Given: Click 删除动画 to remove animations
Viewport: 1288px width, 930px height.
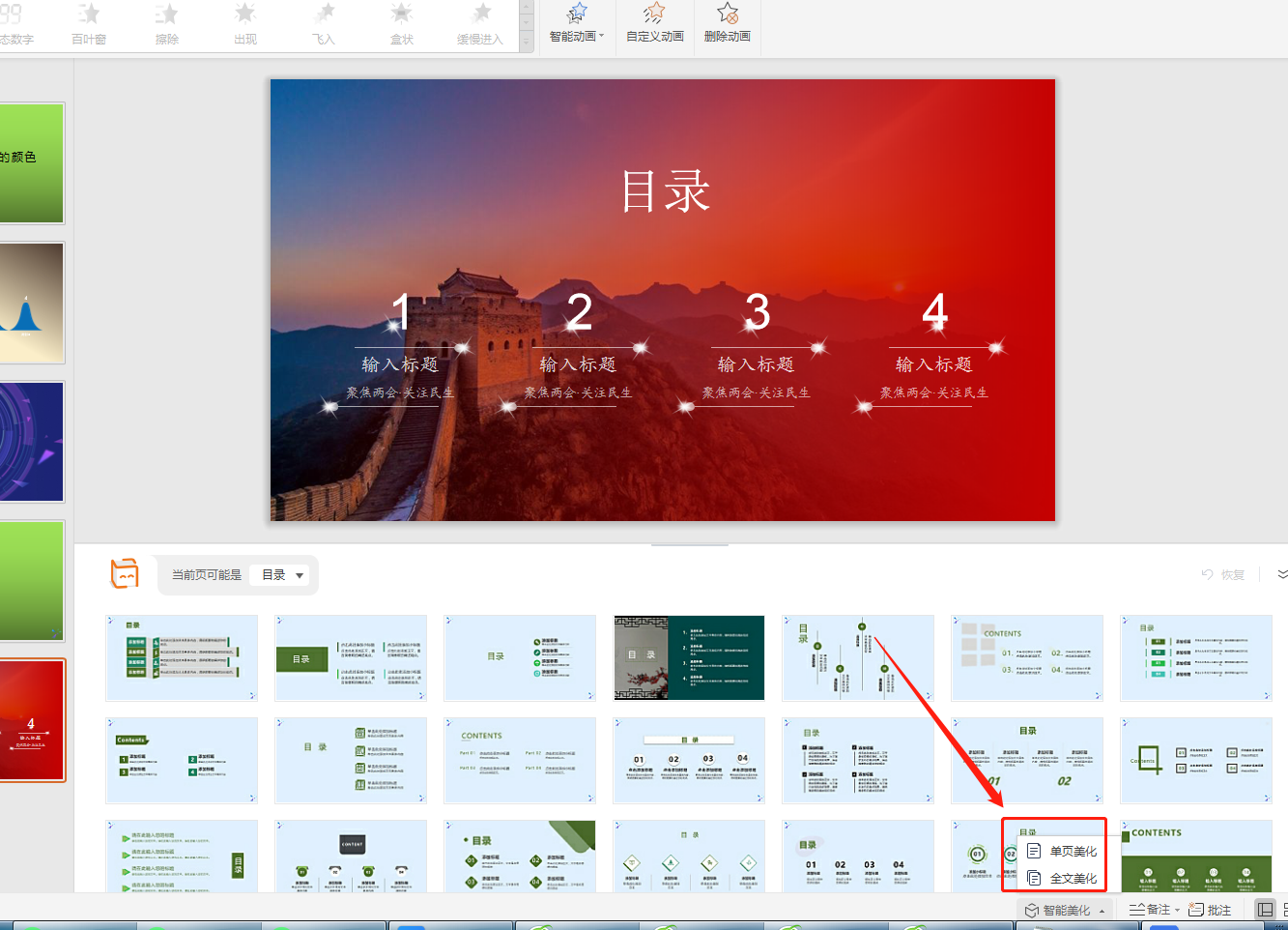Looking at the screenshot, I should pos(727,26).
